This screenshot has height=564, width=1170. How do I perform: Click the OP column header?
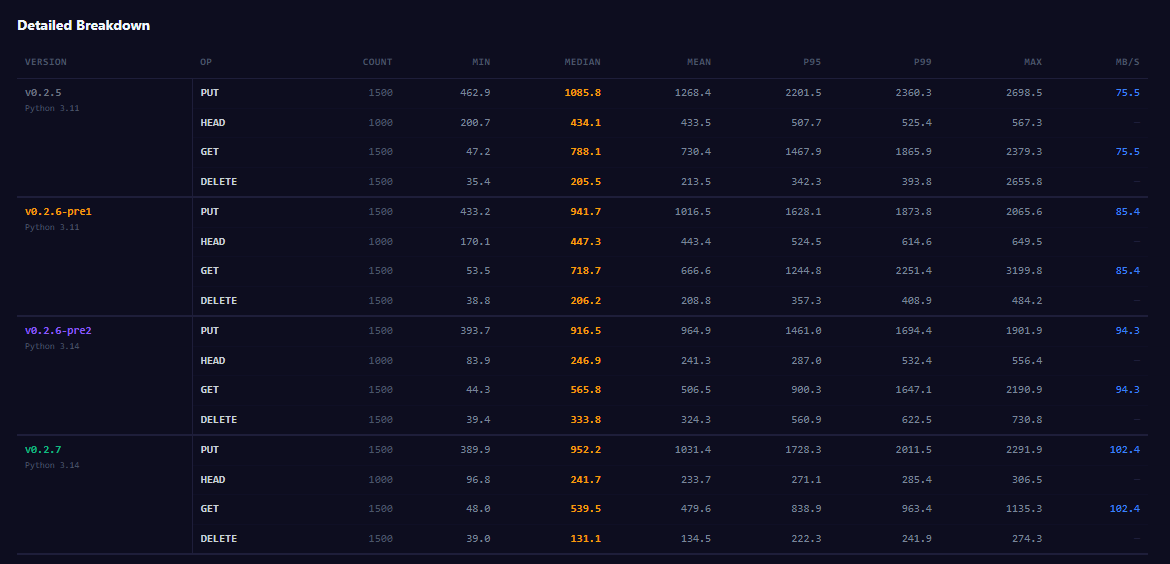(x=206, y=62)
